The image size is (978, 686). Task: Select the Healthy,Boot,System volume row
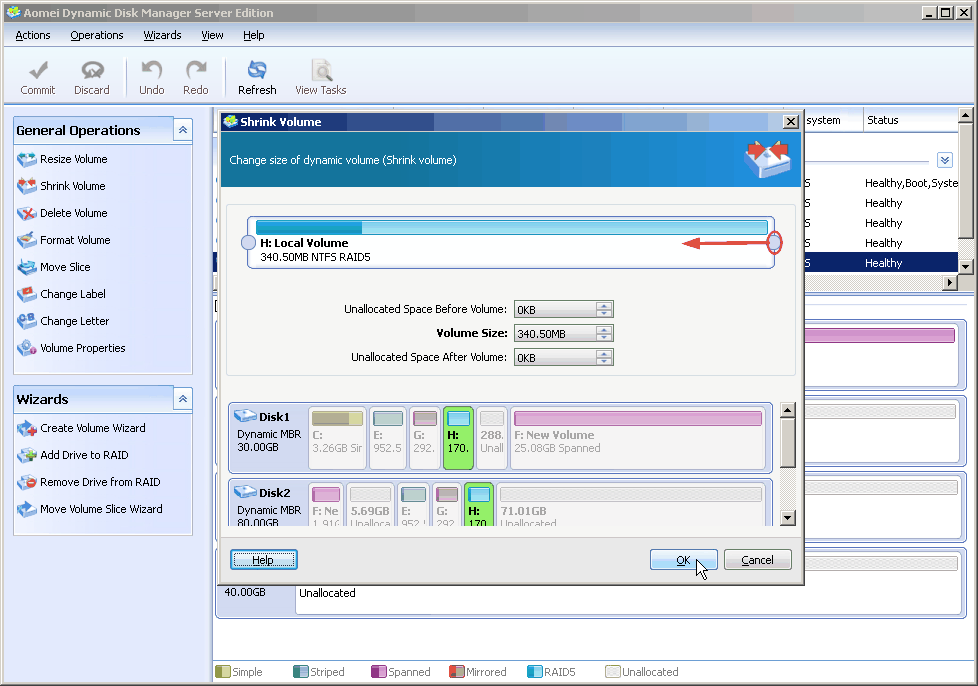tap(881, 183)
